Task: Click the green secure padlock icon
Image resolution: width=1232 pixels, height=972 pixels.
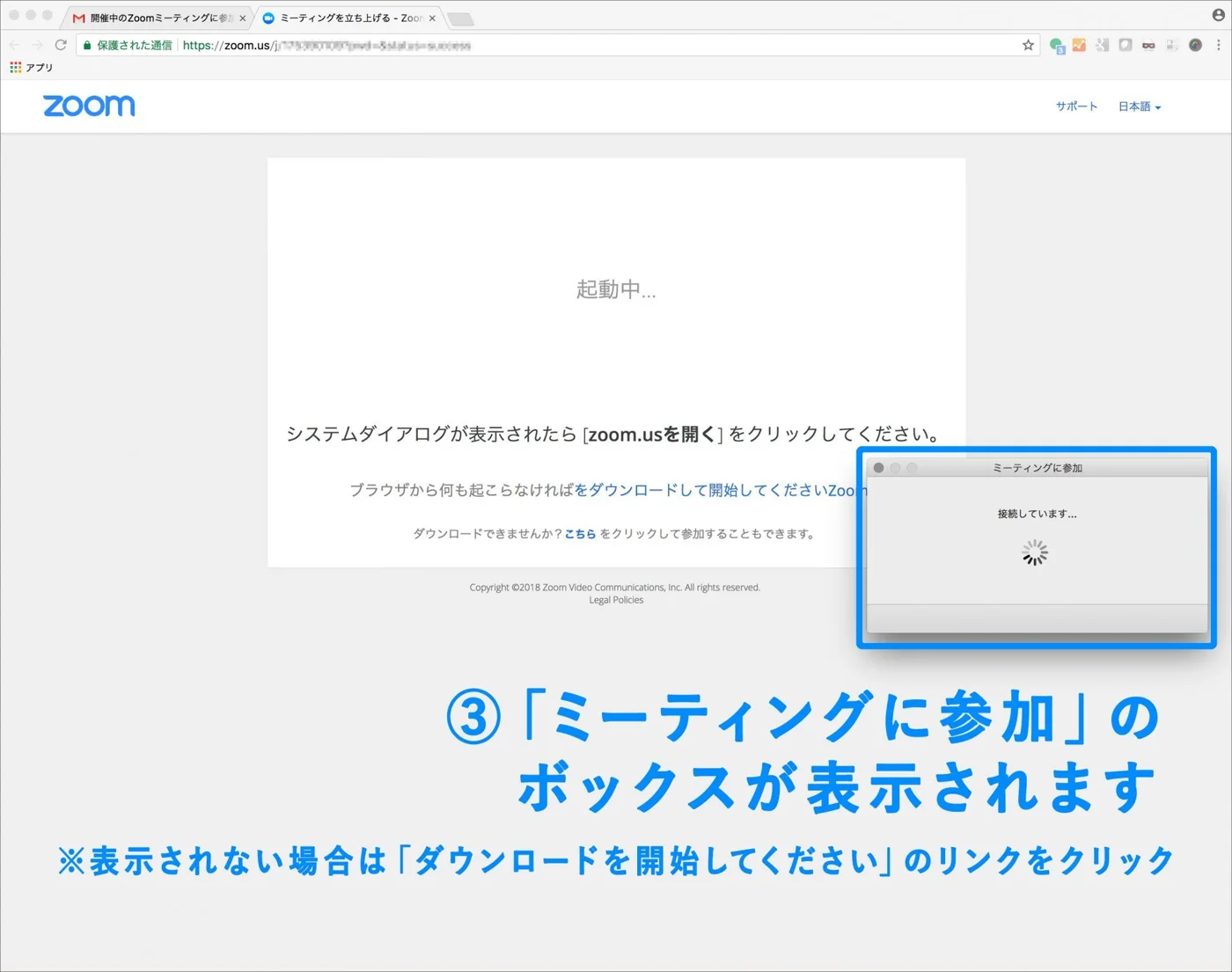Action: [x=87, y=45]
